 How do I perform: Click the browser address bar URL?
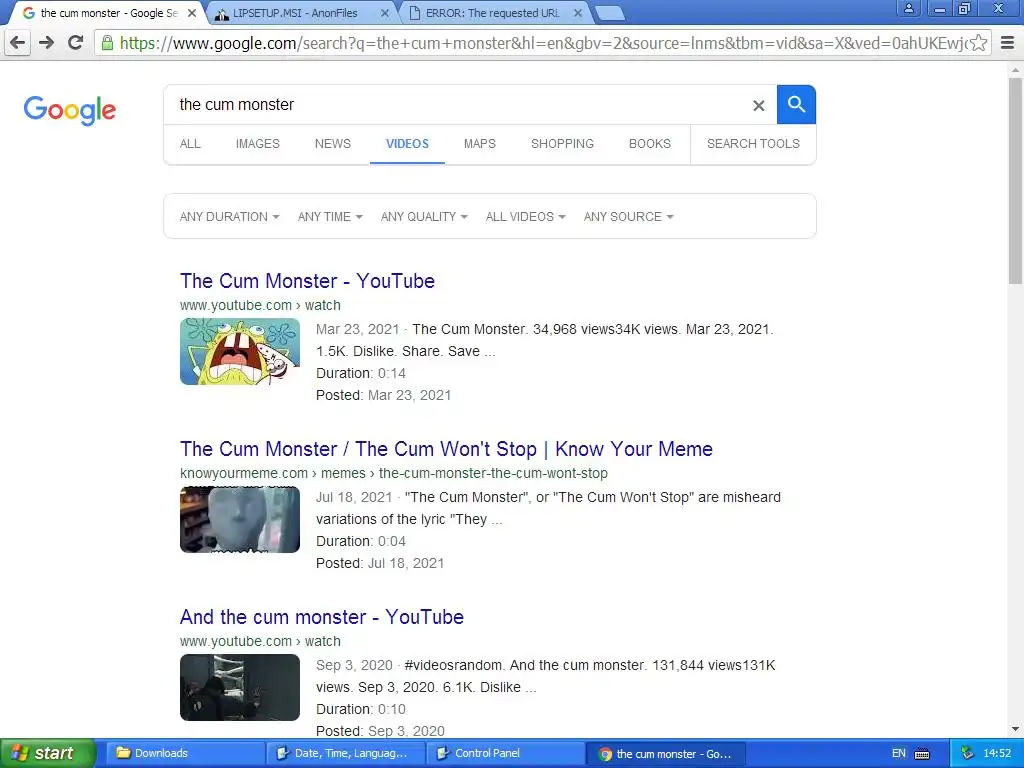click(543, 43)
